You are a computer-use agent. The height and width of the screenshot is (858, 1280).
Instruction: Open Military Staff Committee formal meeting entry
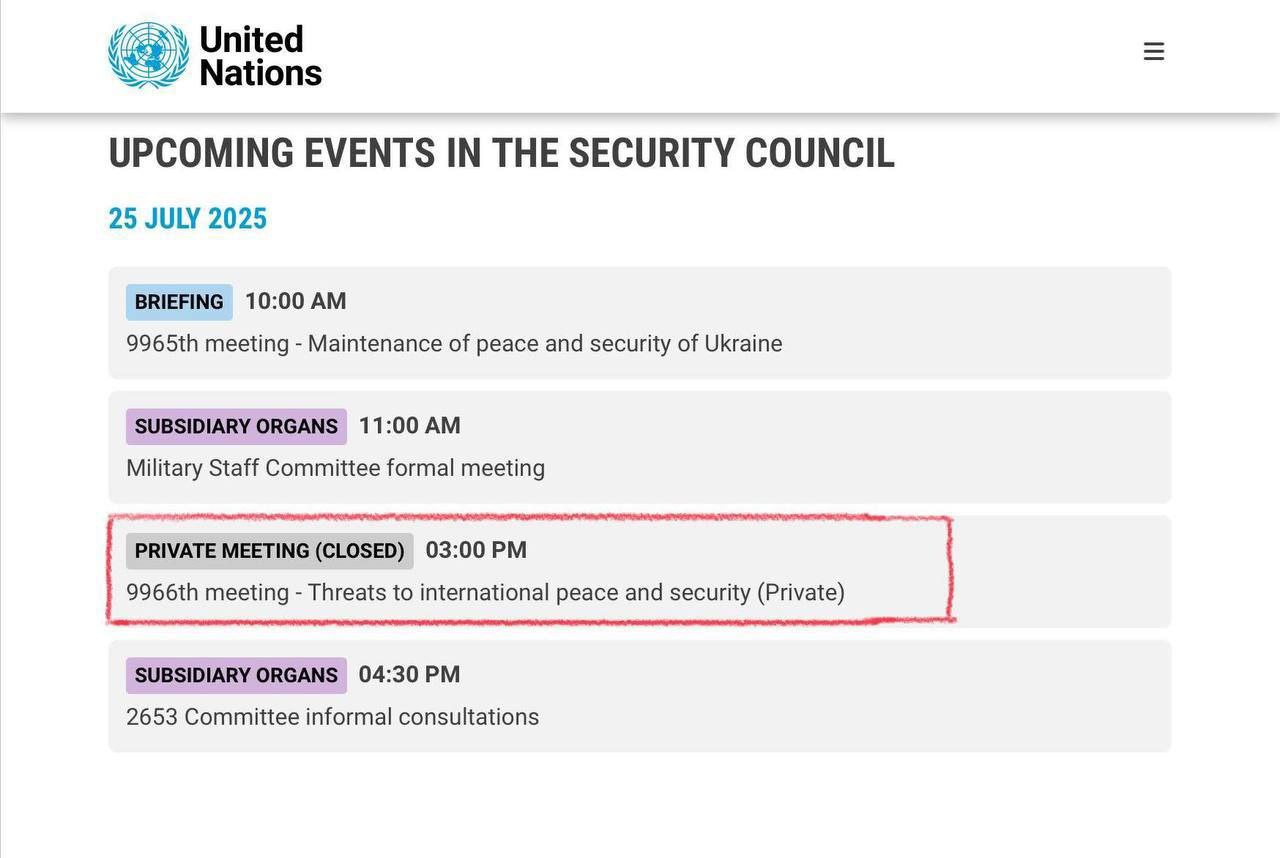click(x=335, y=468)
